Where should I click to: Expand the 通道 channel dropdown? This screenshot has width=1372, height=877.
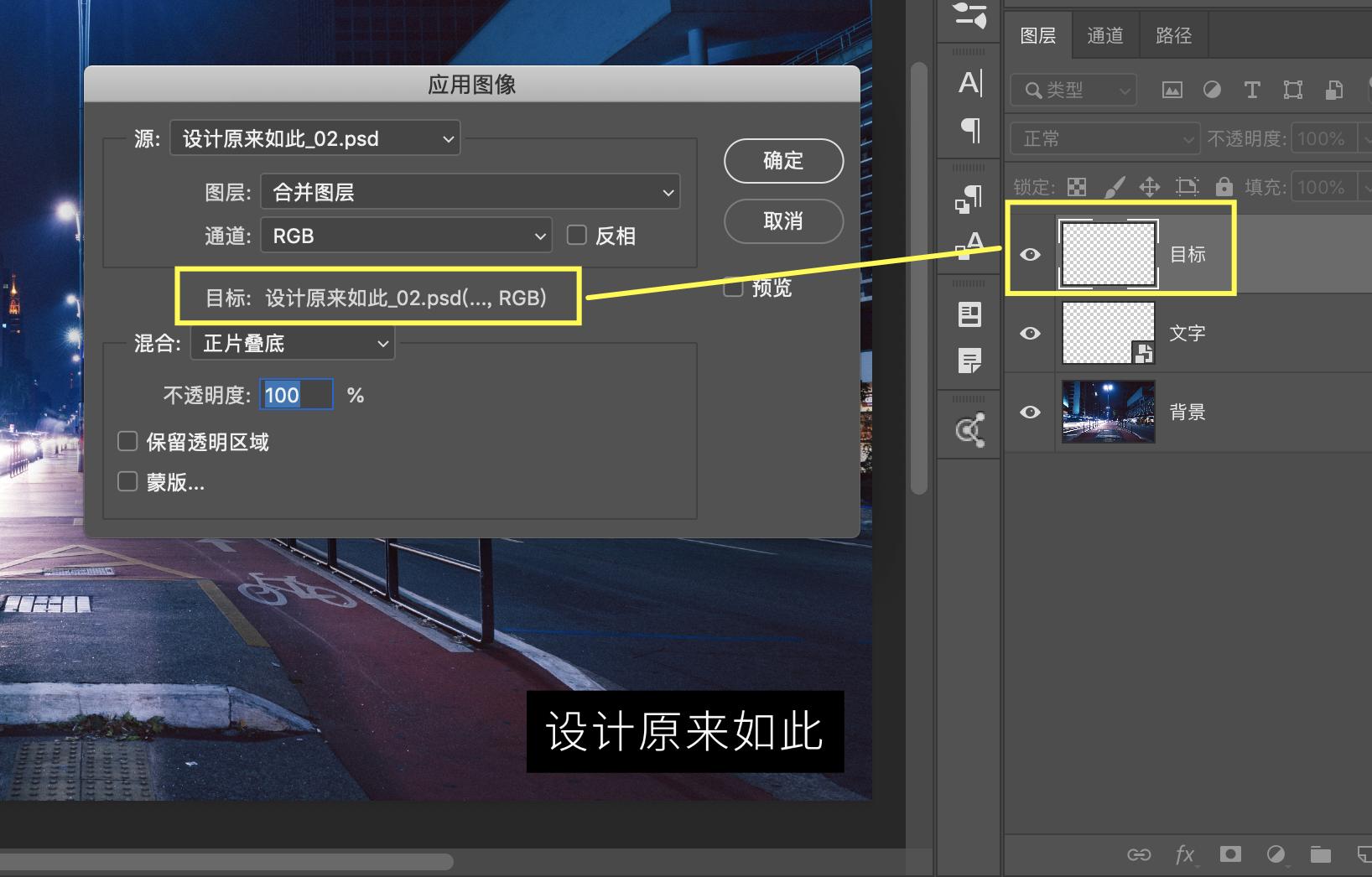point(406,236)
